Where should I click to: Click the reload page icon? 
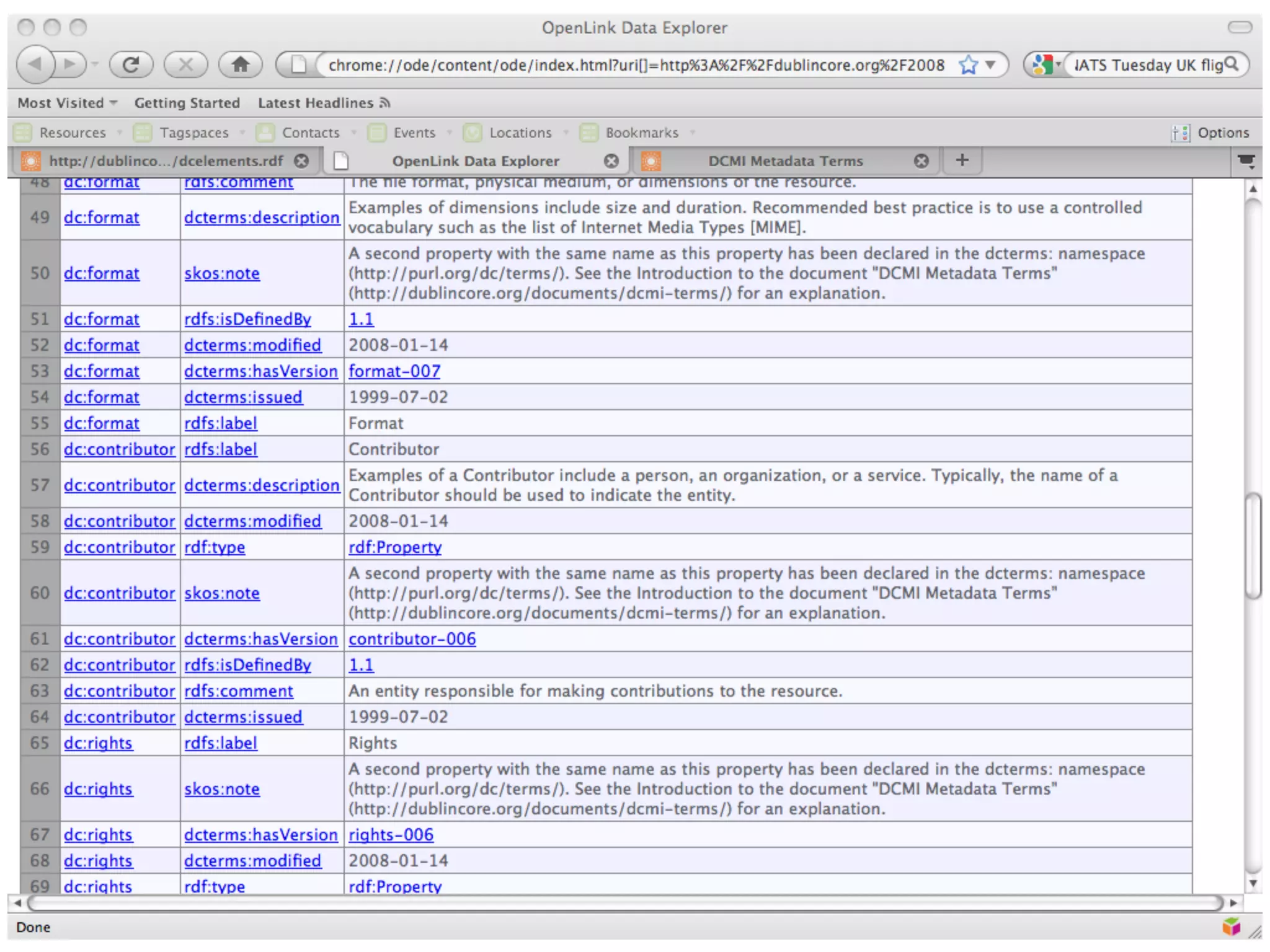click(x=131, y=64)
